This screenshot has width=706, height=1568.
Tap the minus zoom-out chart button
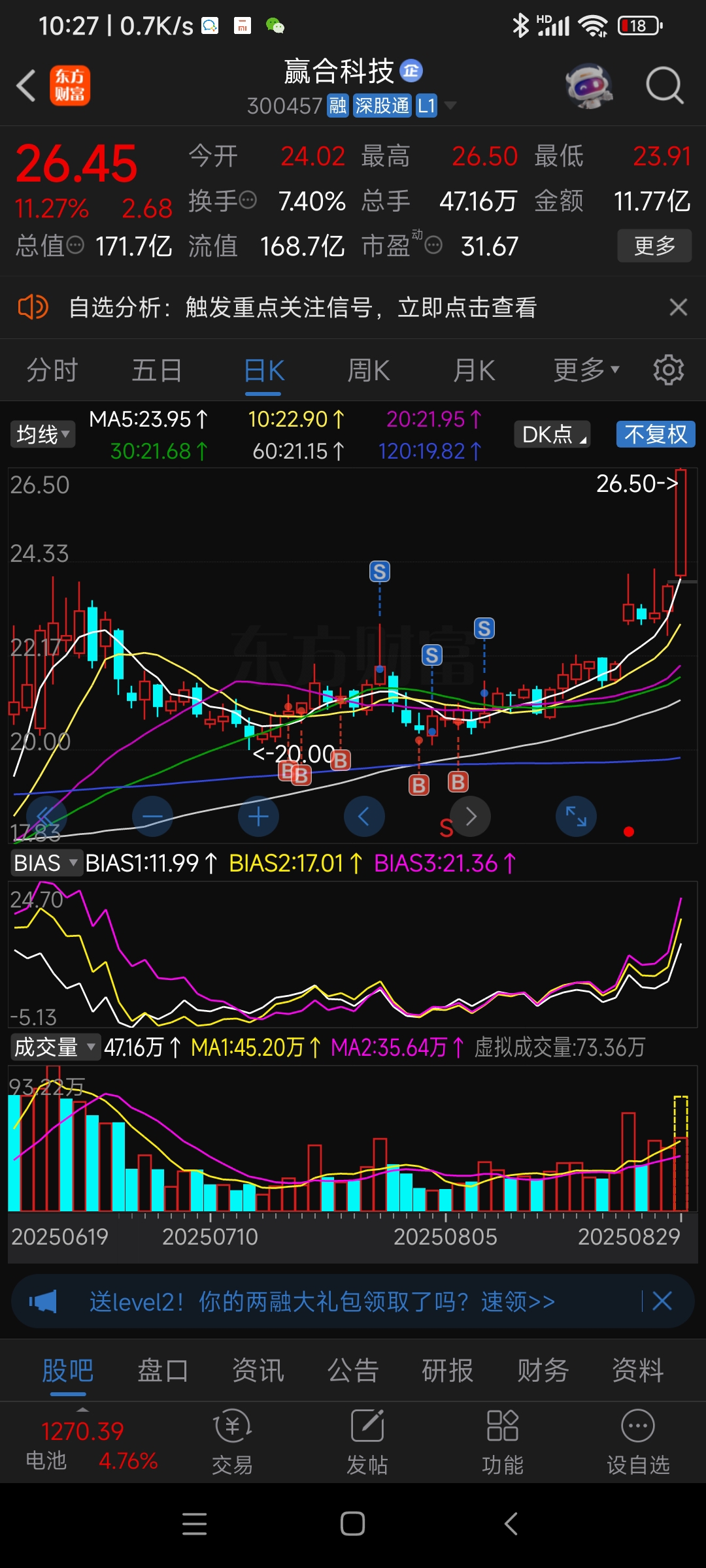[152, 816]
